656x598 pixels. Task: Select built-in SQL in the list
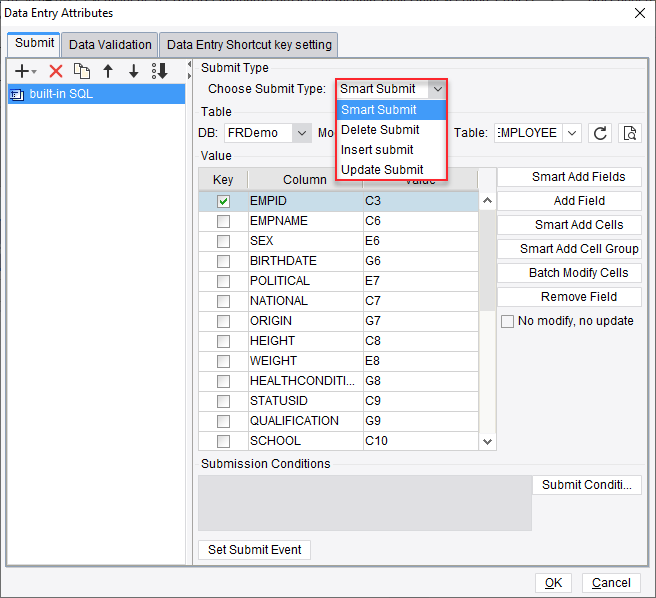coord(96,94)
